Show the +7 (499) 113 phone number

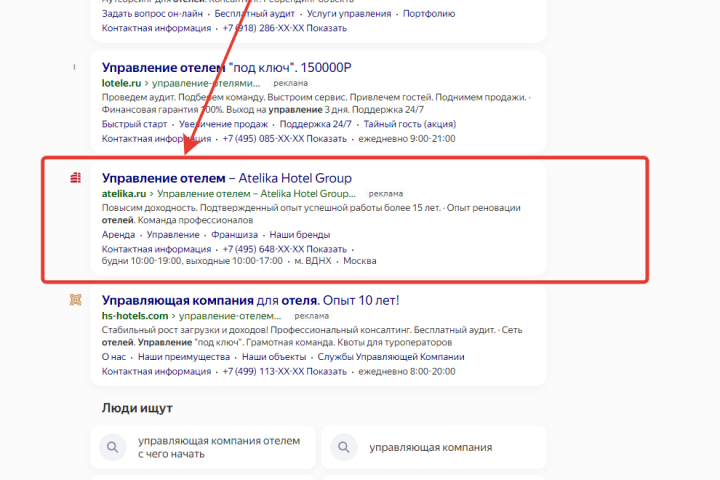point(284,371)
